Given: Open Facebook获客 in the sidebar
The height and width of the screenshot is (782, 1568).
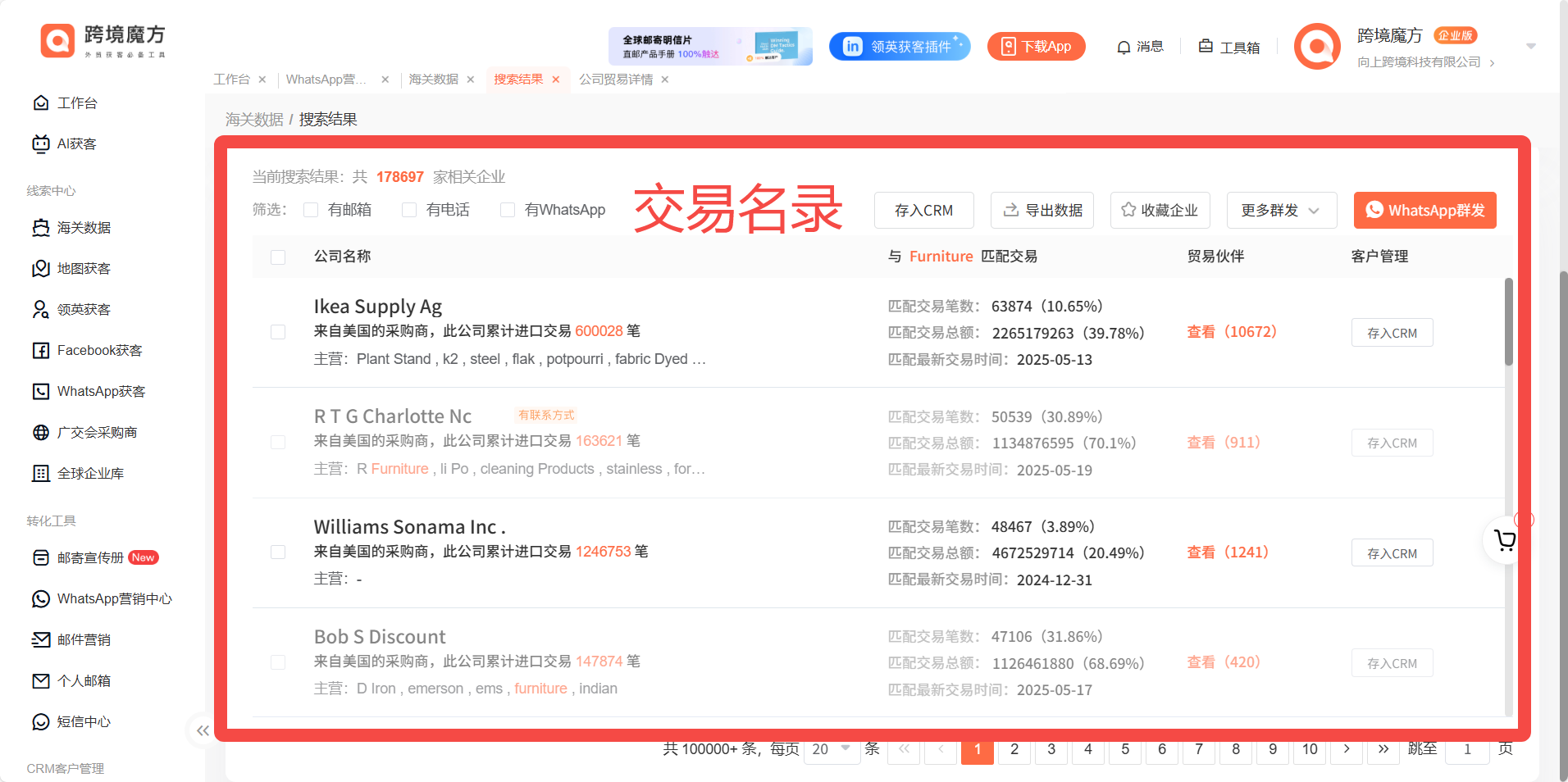Looking at the screenshot, I should coord(88,351).
